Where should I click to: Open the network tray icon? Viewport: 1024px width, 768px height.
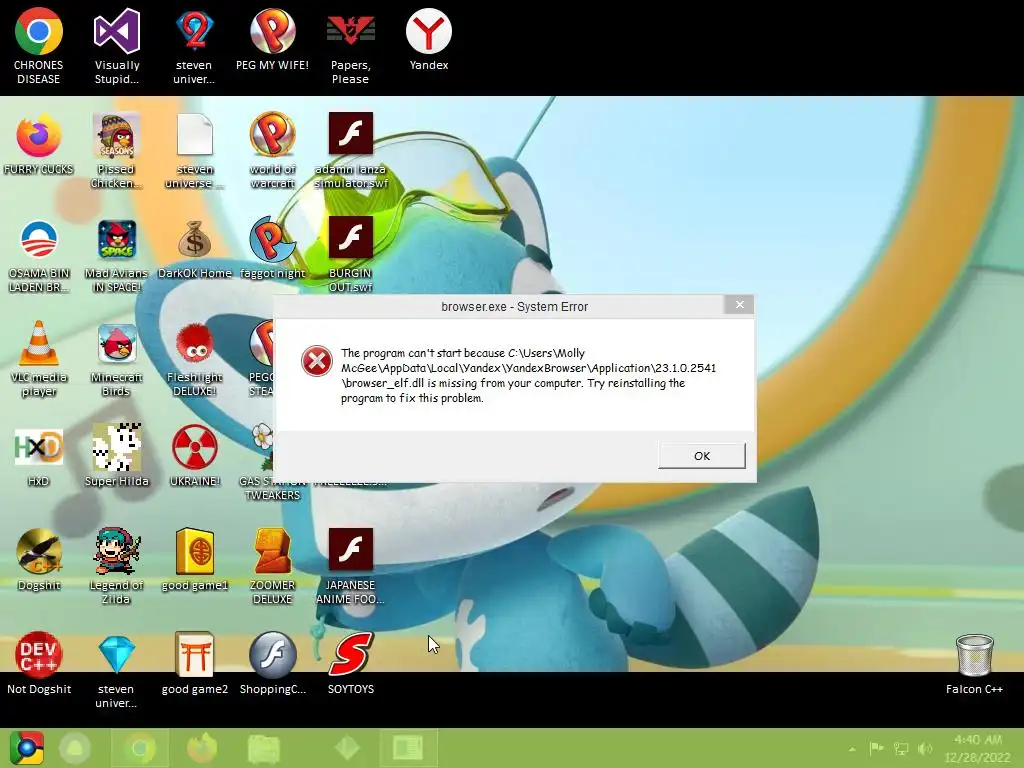click(901, 748)
